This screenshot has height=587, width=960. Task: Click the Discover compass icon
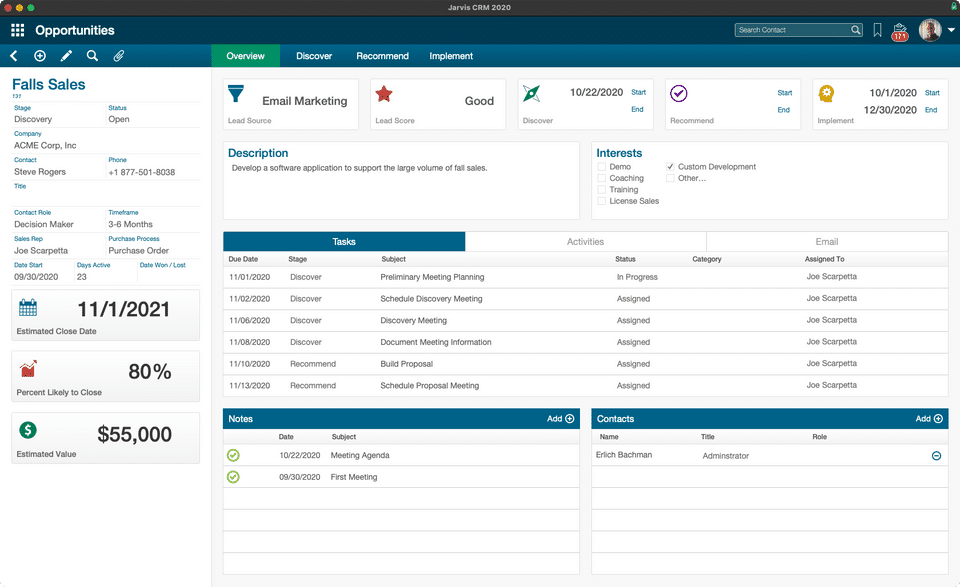pos(531,94)
